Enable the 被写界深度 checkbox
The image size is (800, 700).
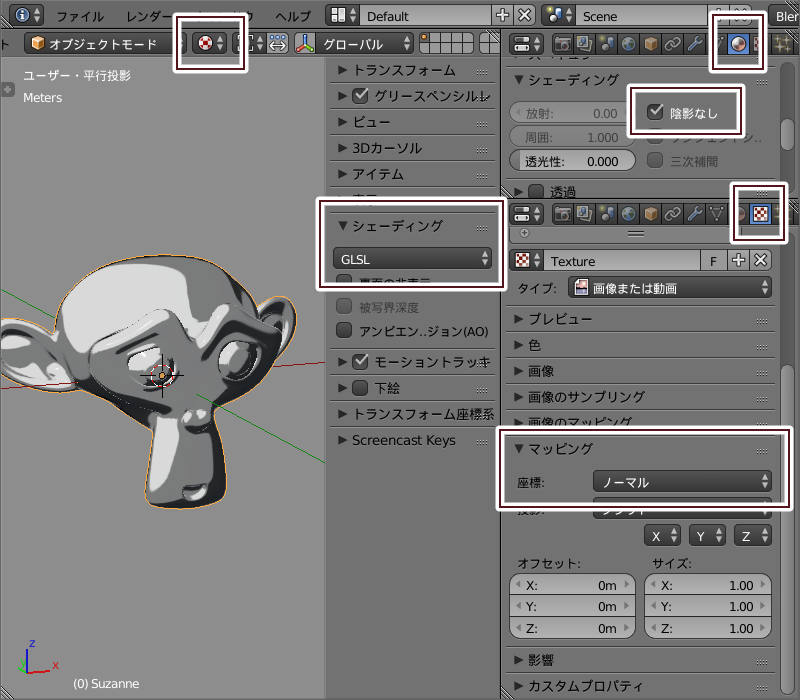pos(344,307)
